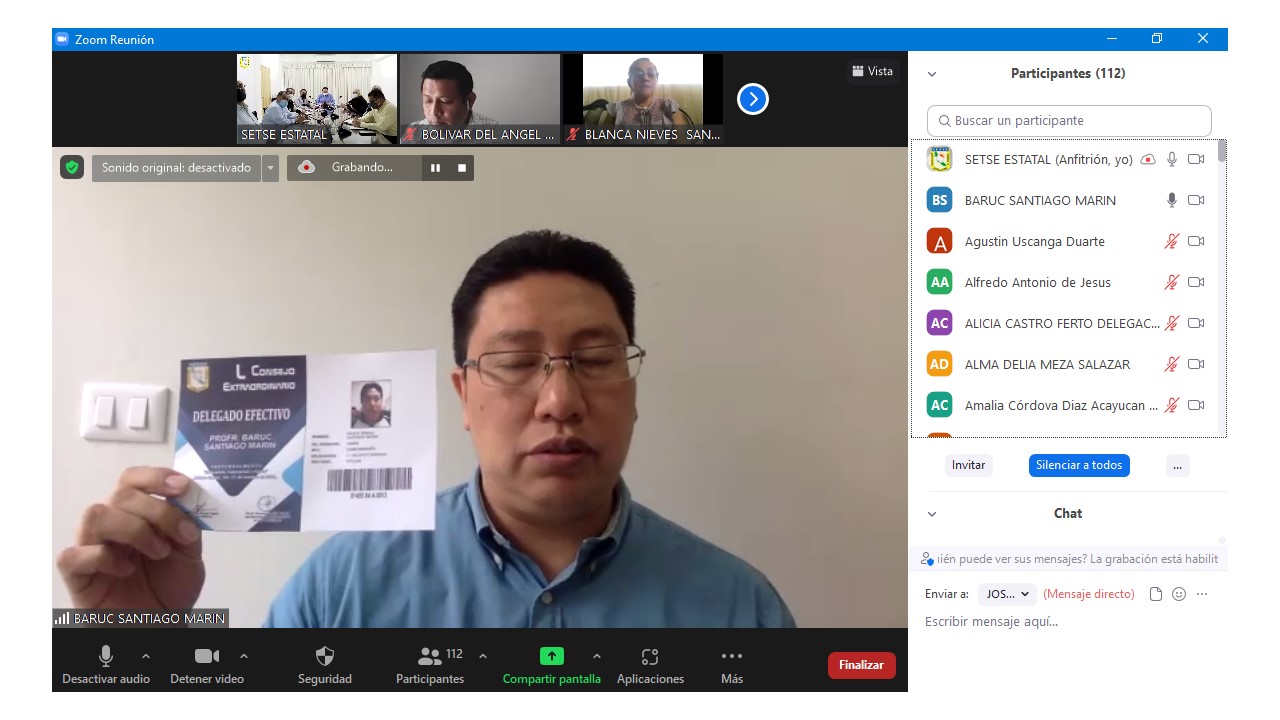The image size is (1280, 720).
Task: Click Alfredo Antonio de Jesus's camera icon
Action: (1196, 282)
